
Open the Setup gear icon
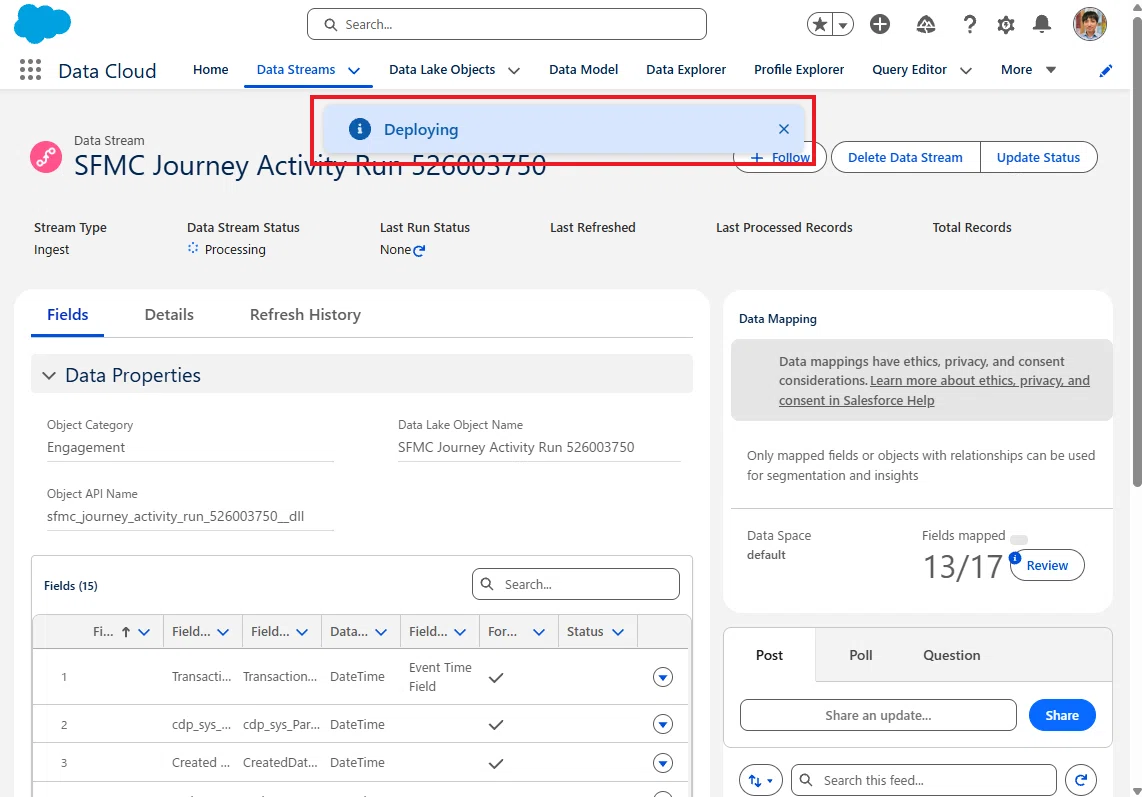click(x=1006, y=25)
